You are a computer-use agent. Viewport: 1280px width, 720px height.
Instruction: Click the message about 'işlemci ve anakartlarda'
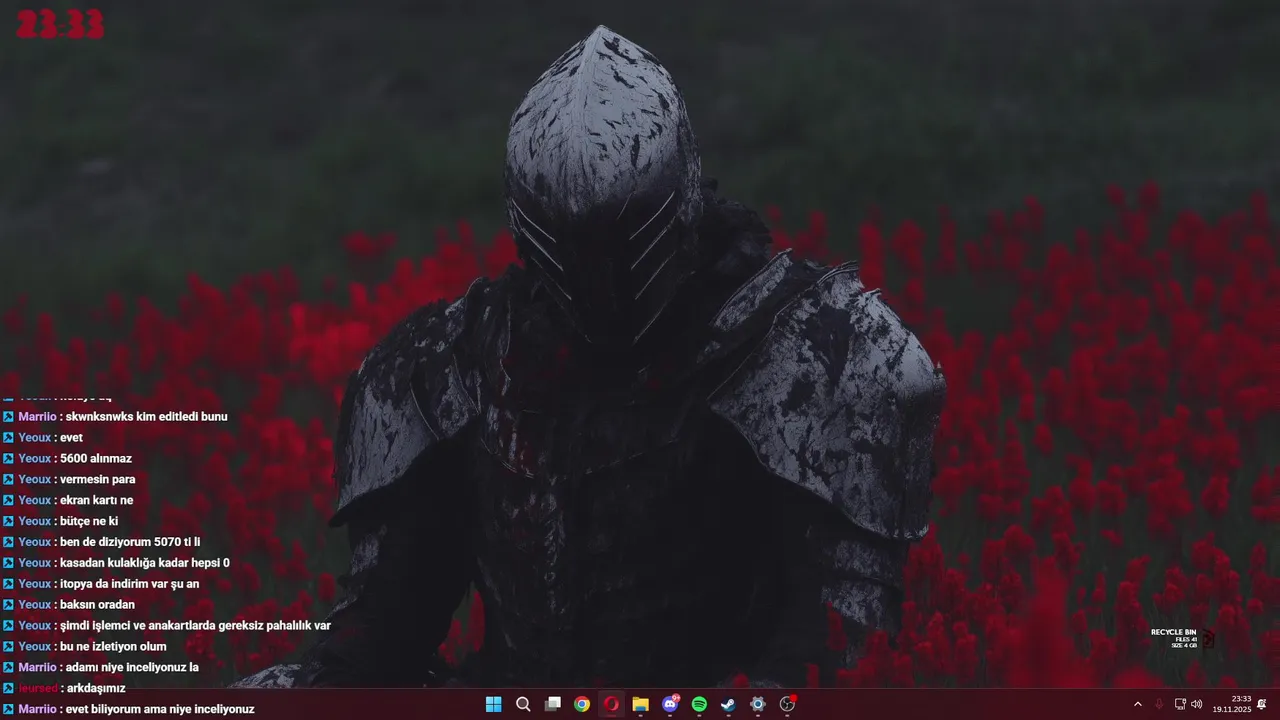tap(195, 626)
